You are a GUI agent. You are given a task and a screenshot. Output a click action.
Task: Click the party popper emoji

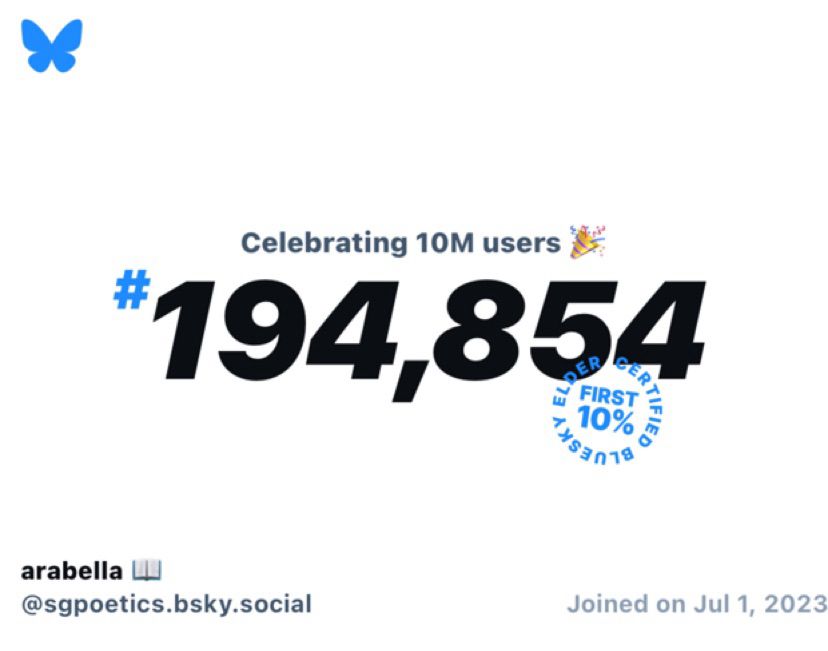click(x=587, y=242)
